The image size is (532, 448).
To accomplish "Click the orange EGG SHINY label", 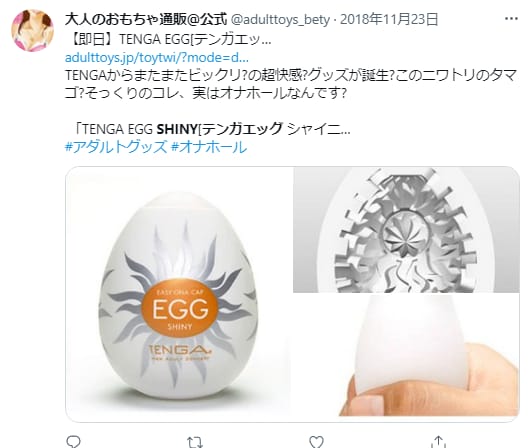I will (x=180, y=308).
